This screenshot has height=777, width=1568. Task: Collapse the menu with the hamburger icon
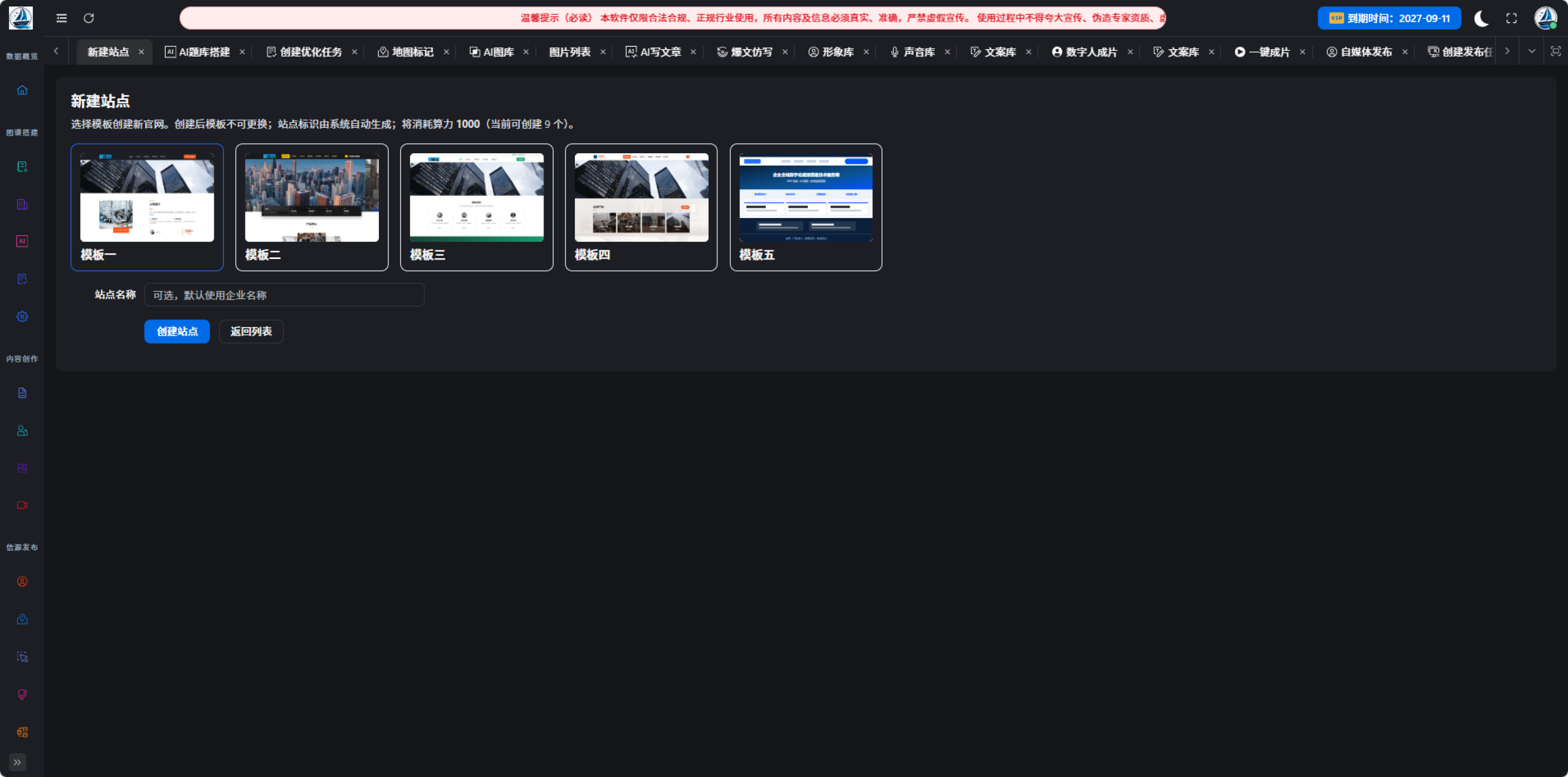tap(62, 18)
